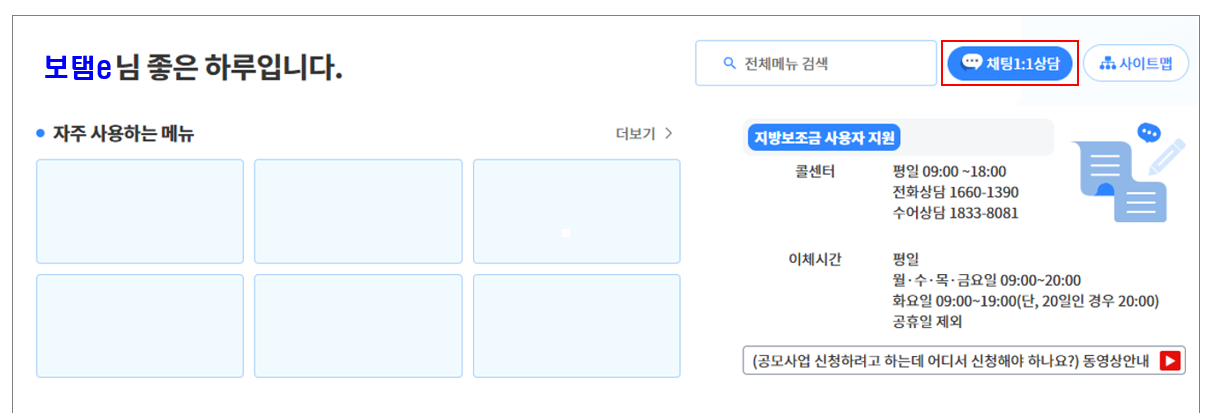
Task: Expand 더보기 using the chevron arrow
Action: (x=669, y=133)
